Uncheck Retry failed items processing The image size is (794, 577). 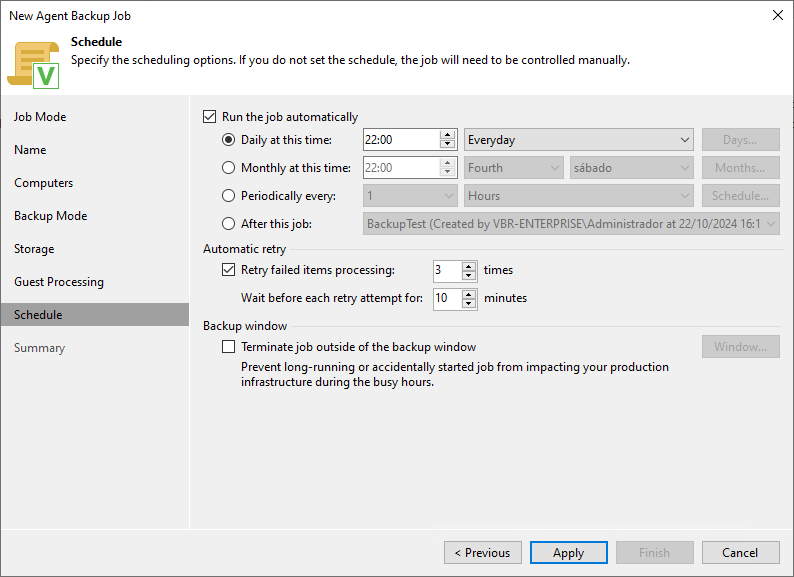[x=229, y=270]
